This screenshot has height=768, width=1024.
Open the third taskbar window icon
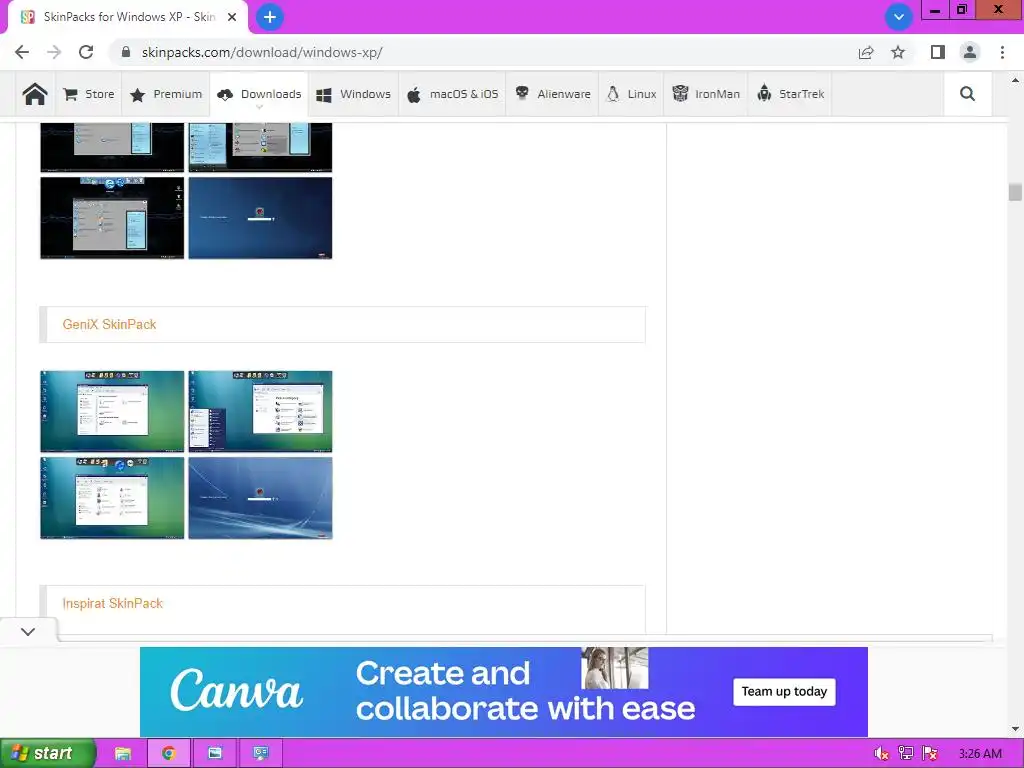click(x=215, y=753)
